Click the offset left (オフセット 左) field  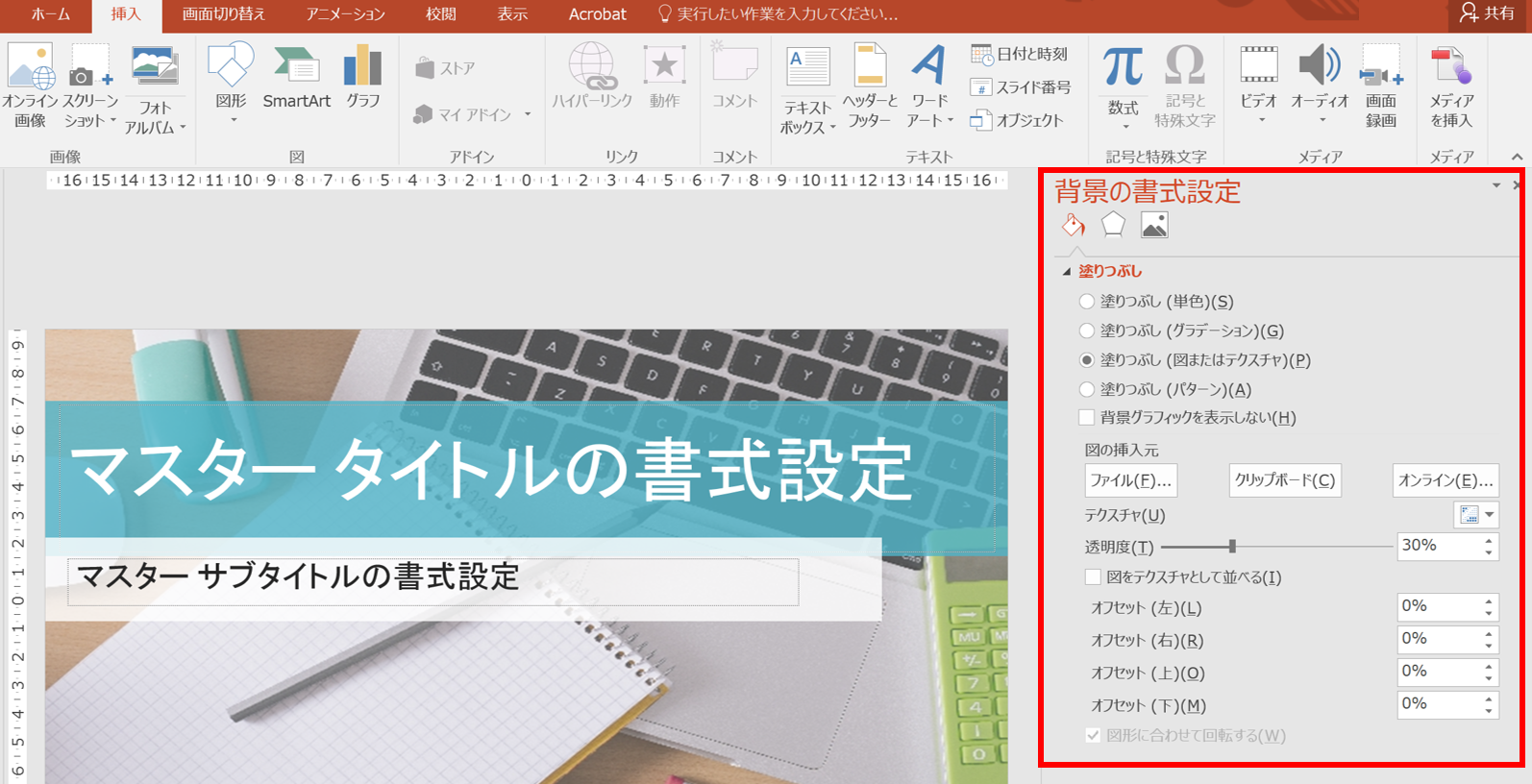coord(1438,606)
